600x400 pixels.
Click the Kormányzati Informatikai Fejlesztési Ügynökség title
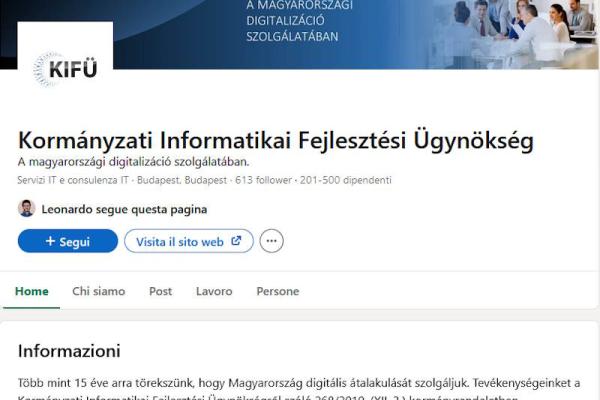[x=276, y=140]
